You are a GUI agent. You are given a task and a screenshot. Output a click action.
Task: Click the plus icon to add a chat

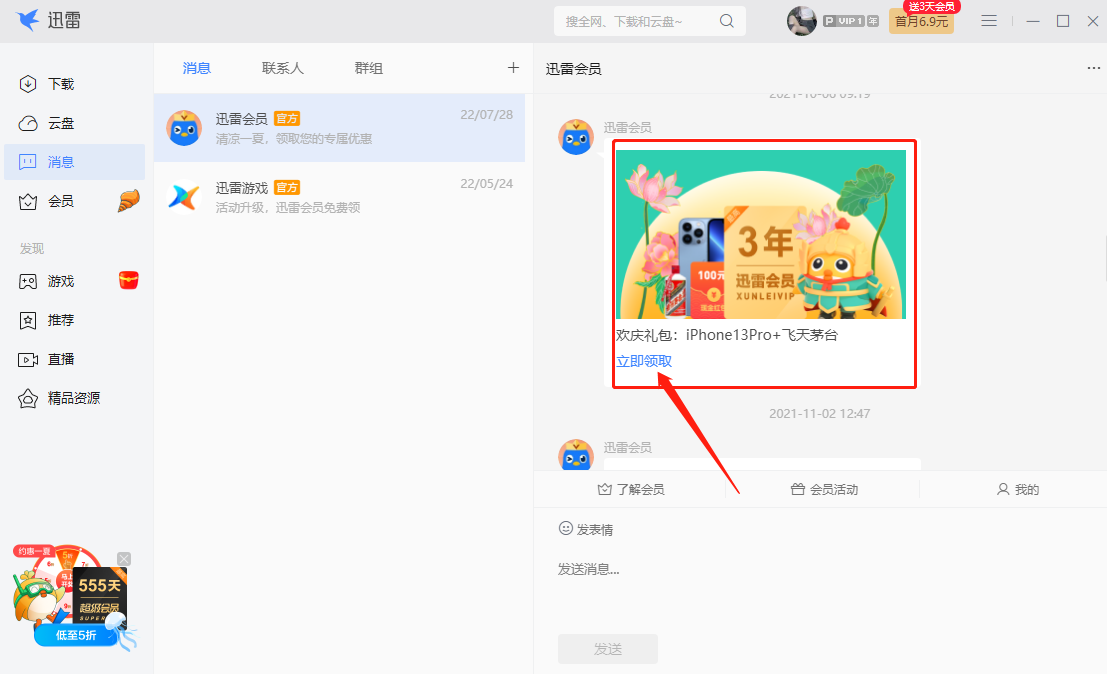click(513, 67)
